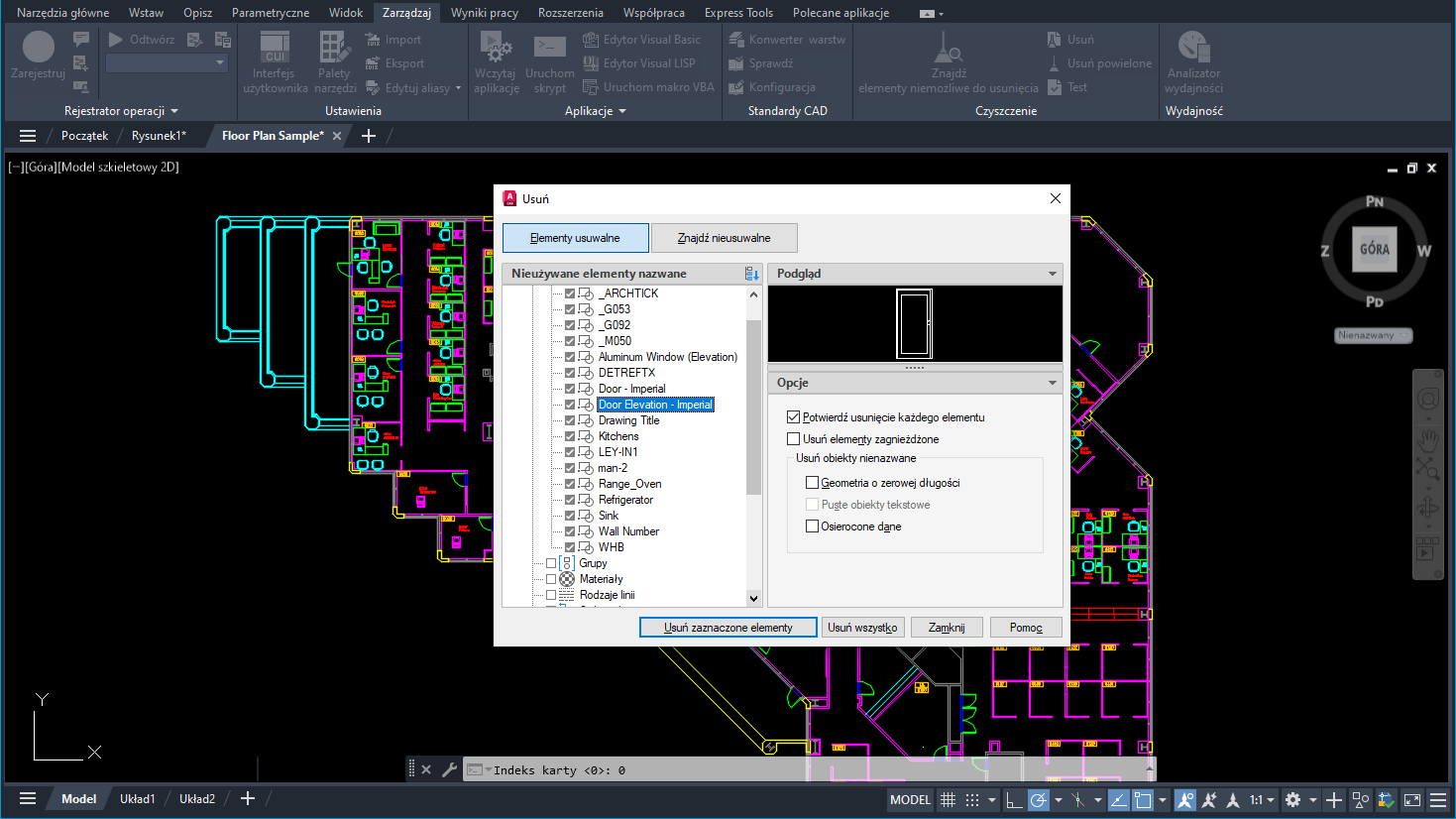
Task: Click scroll down arrow of element tree
Action: point(753,598)
